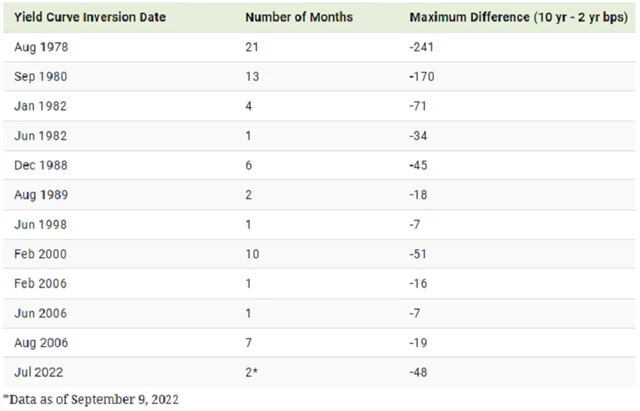640x411 pixels.
Task: Select the -241 maximum difference value
Action: pyautogui.click(x=422, y=48)
